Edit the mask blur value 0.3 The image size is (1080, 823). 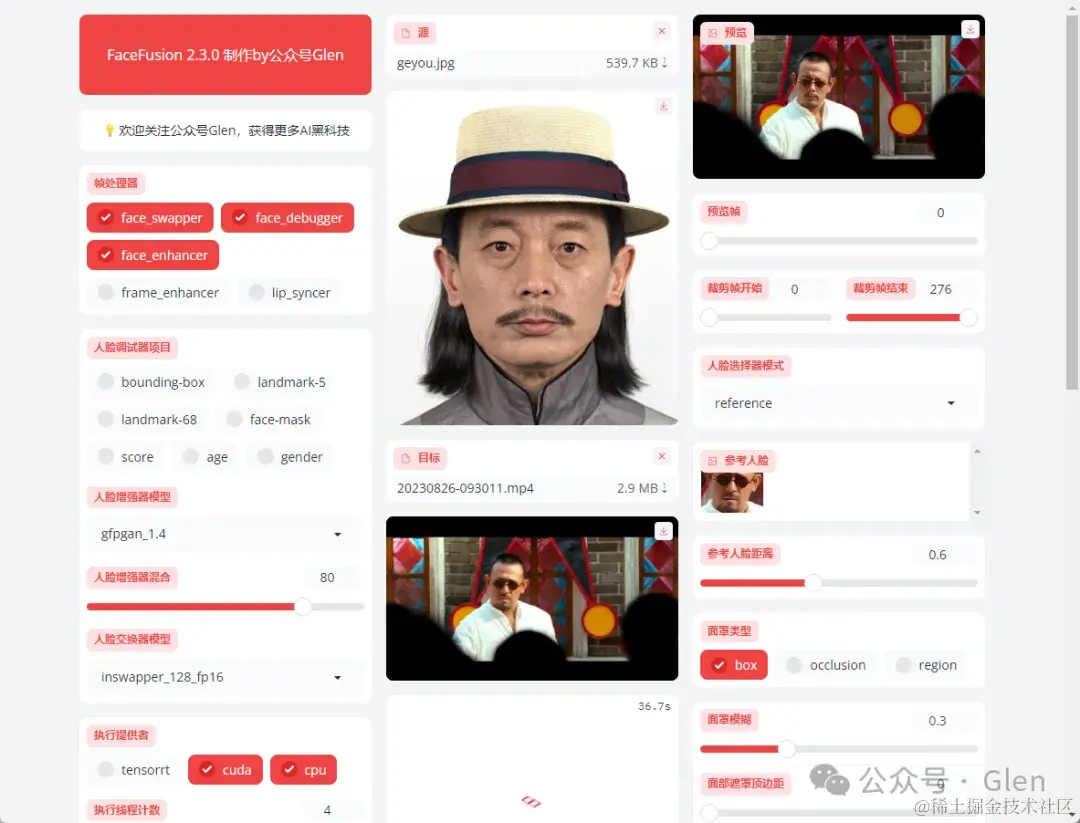tap(945, 721)
